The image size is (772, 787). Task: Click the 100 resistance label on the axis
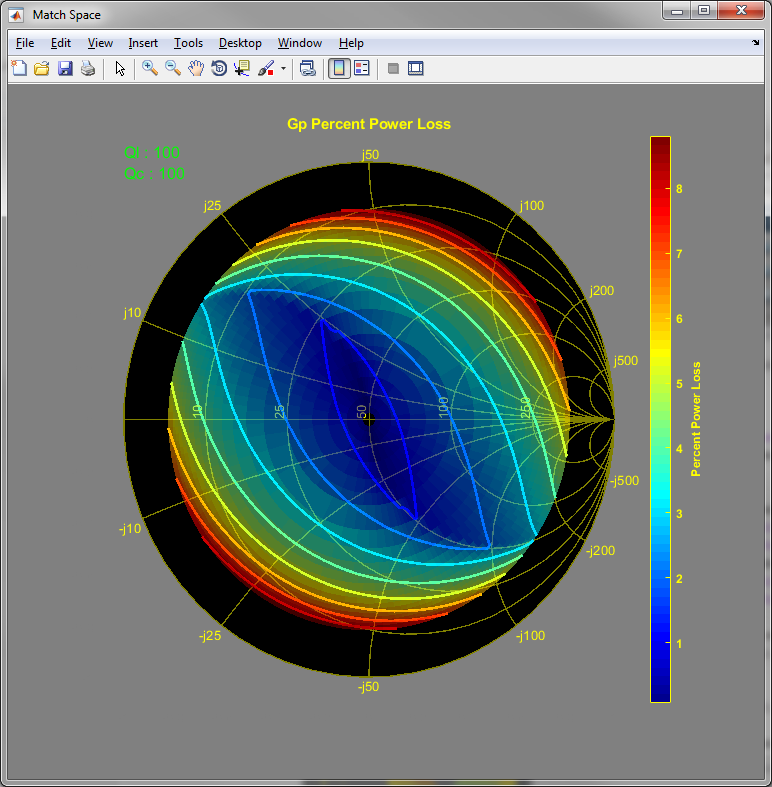click(x=443, y=407)
